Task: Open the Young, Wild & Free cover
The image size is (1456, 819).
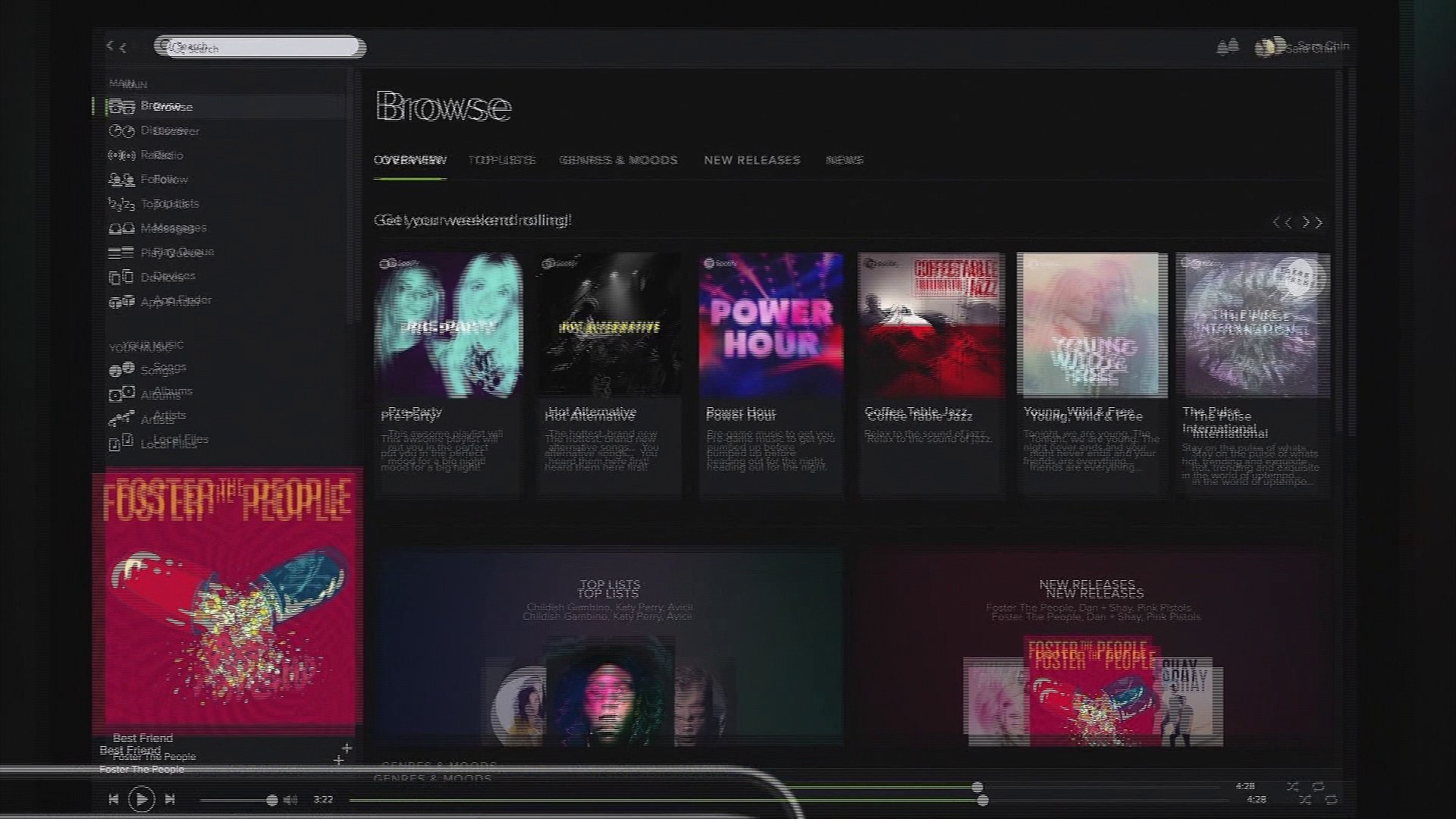Action: coord(1092,325)
